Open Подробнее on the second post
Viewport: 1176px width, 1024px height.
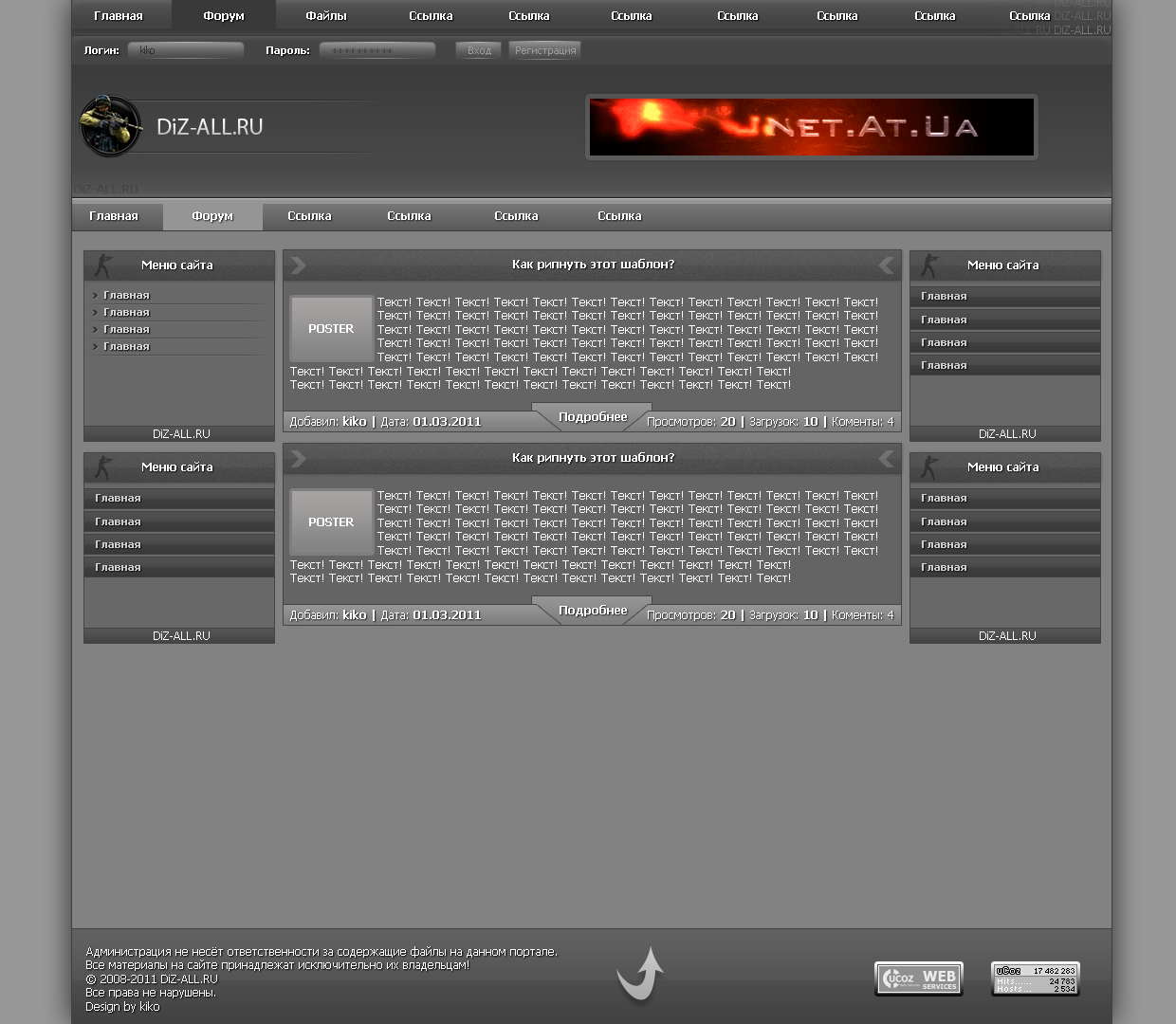click(x=593, y=611)
